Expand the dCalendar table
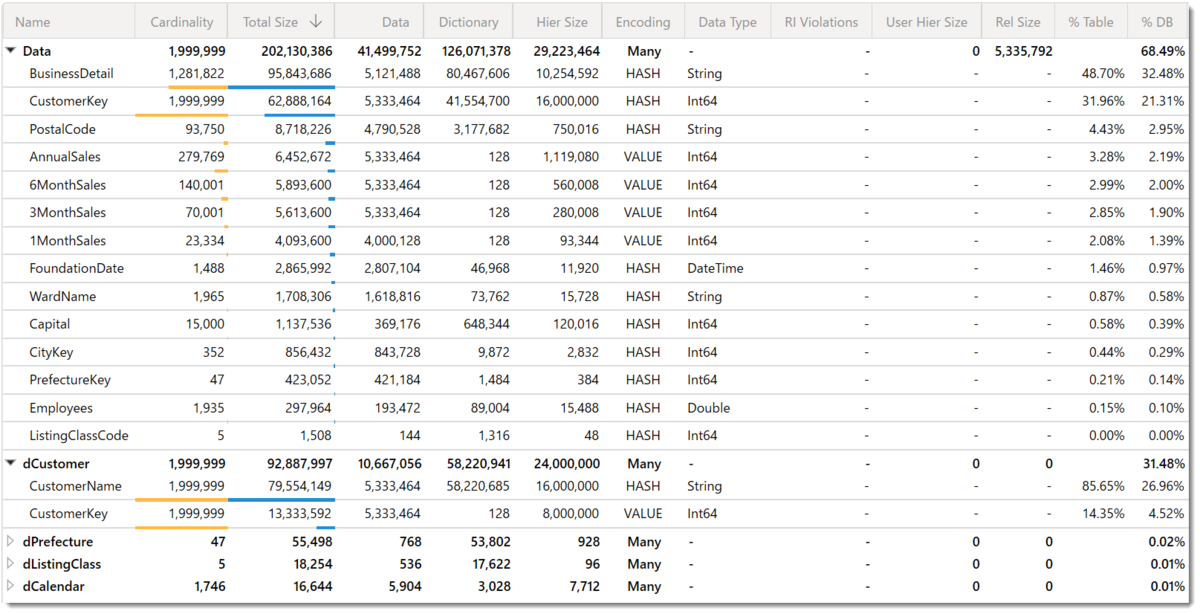Viewport: 1200px width, 614px height. click(11, 586)
